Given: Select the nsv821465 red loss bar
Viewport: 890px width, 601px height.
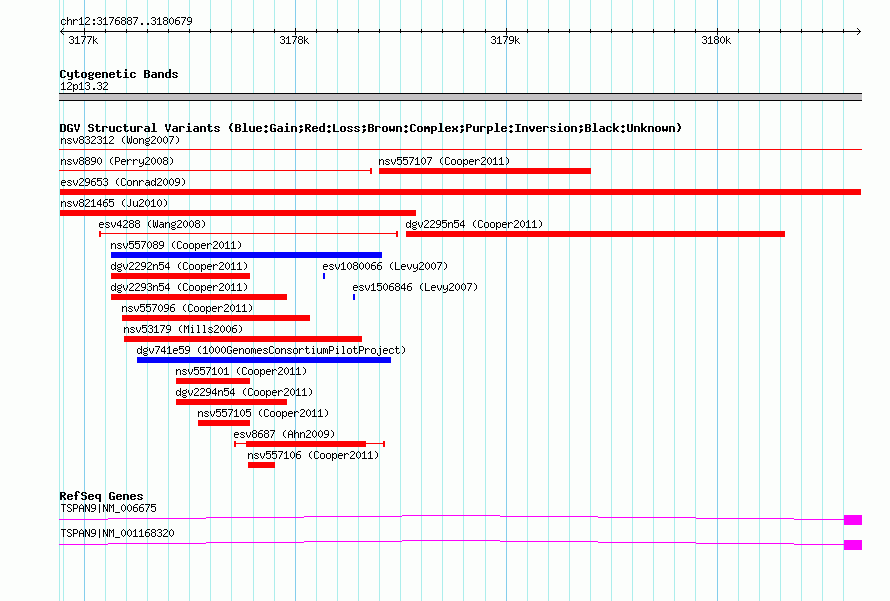Looking at the screenshot, I should 238,213.
